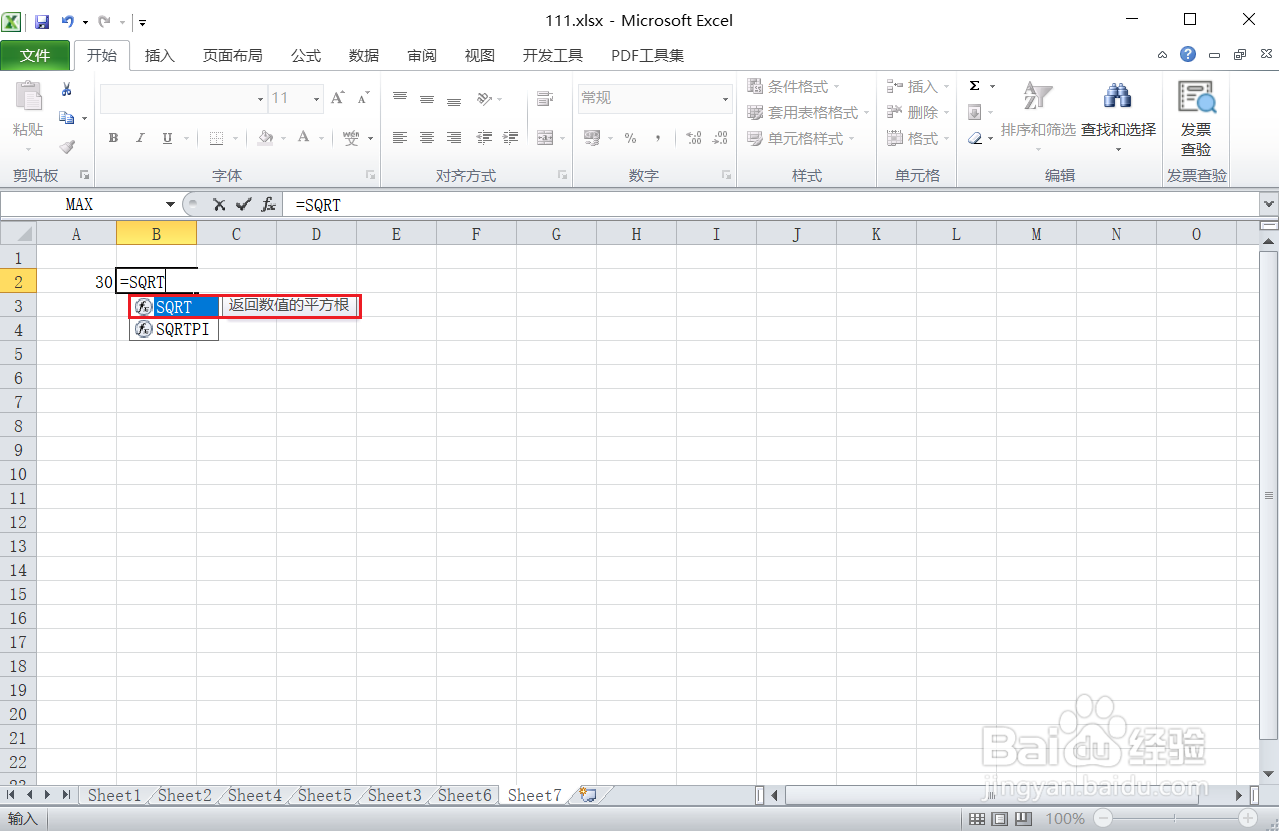Toggle Bold formatting
This screenshot has width=1279, height=831.
pyautogui.click(x=113, y=138)
